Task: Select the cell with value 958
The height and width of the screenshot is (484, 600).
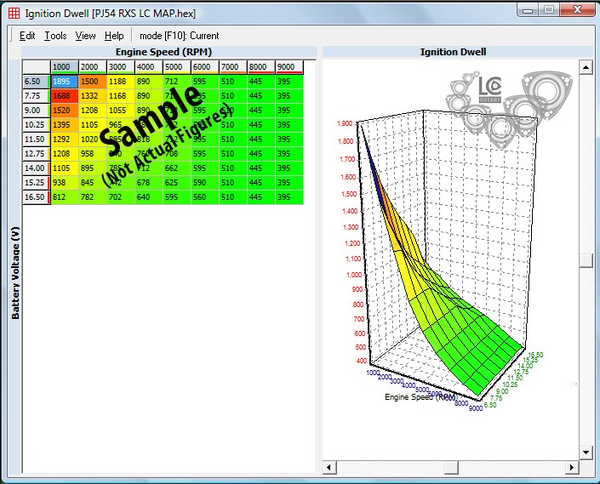Action: coord(93,154)
